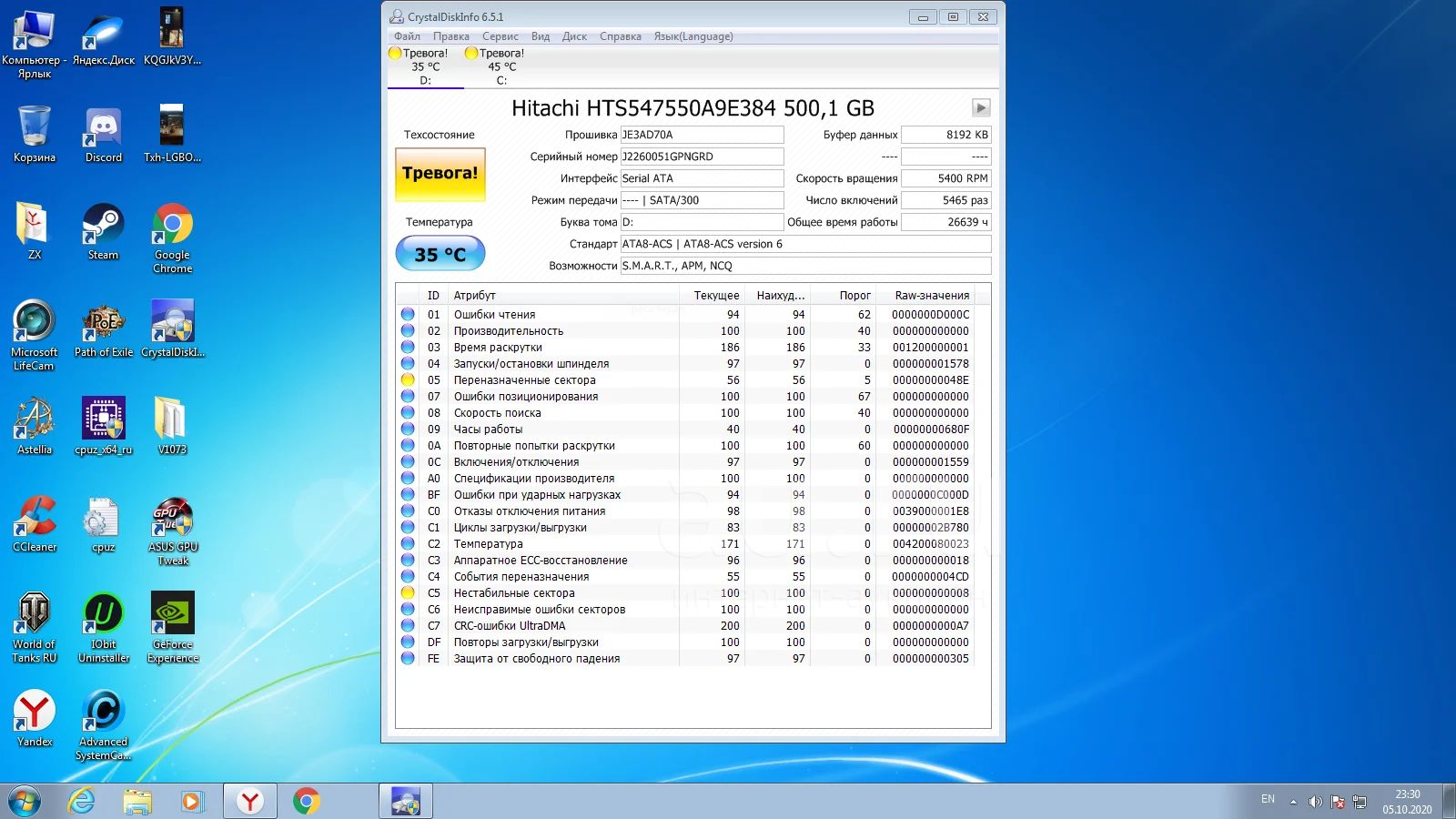Open CrystalDiskInfo desktop shortcut
Viewport: 1456px width, 819px height.
click(x=172, y=329)
